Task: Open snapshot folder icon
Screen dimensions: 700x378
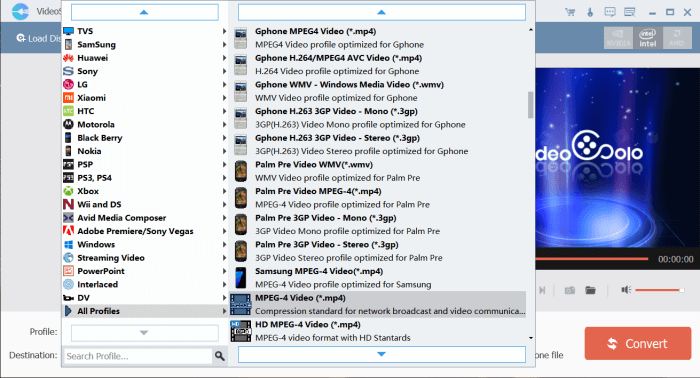Action: pos(590,290)
